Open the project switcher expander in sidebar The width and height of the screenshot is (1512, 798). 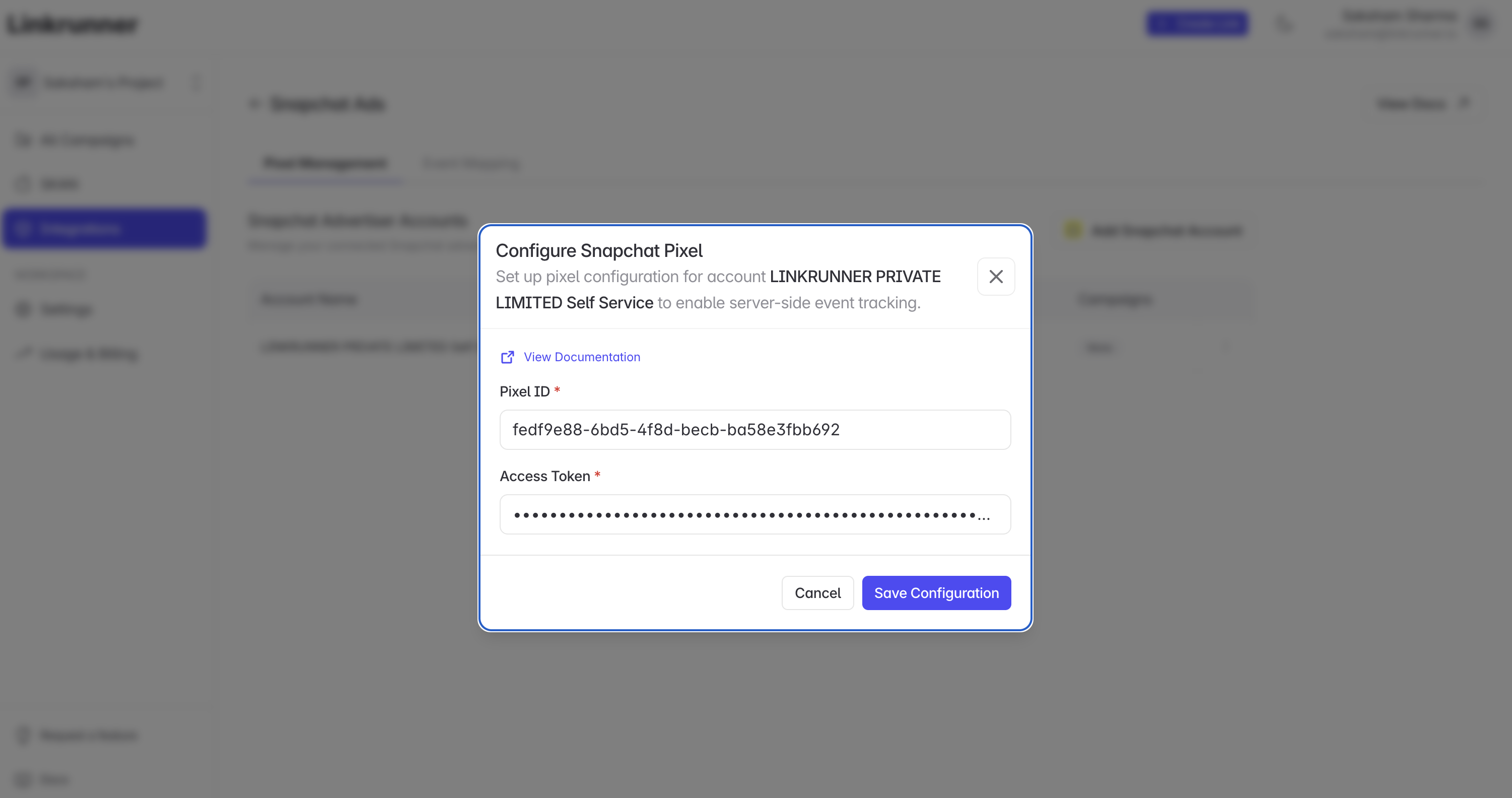196,82
